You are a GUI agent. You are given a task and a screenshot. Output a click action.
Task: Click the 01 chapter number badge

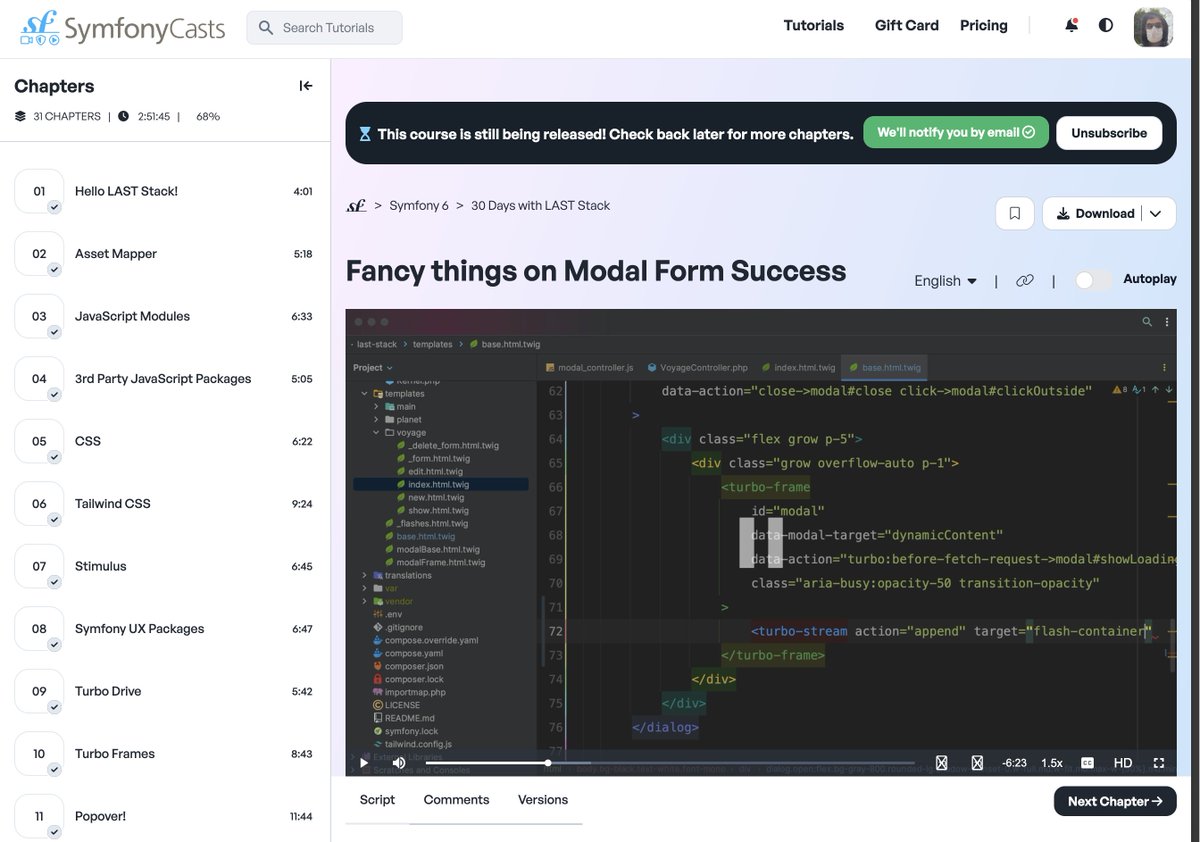tap(39, 191)
